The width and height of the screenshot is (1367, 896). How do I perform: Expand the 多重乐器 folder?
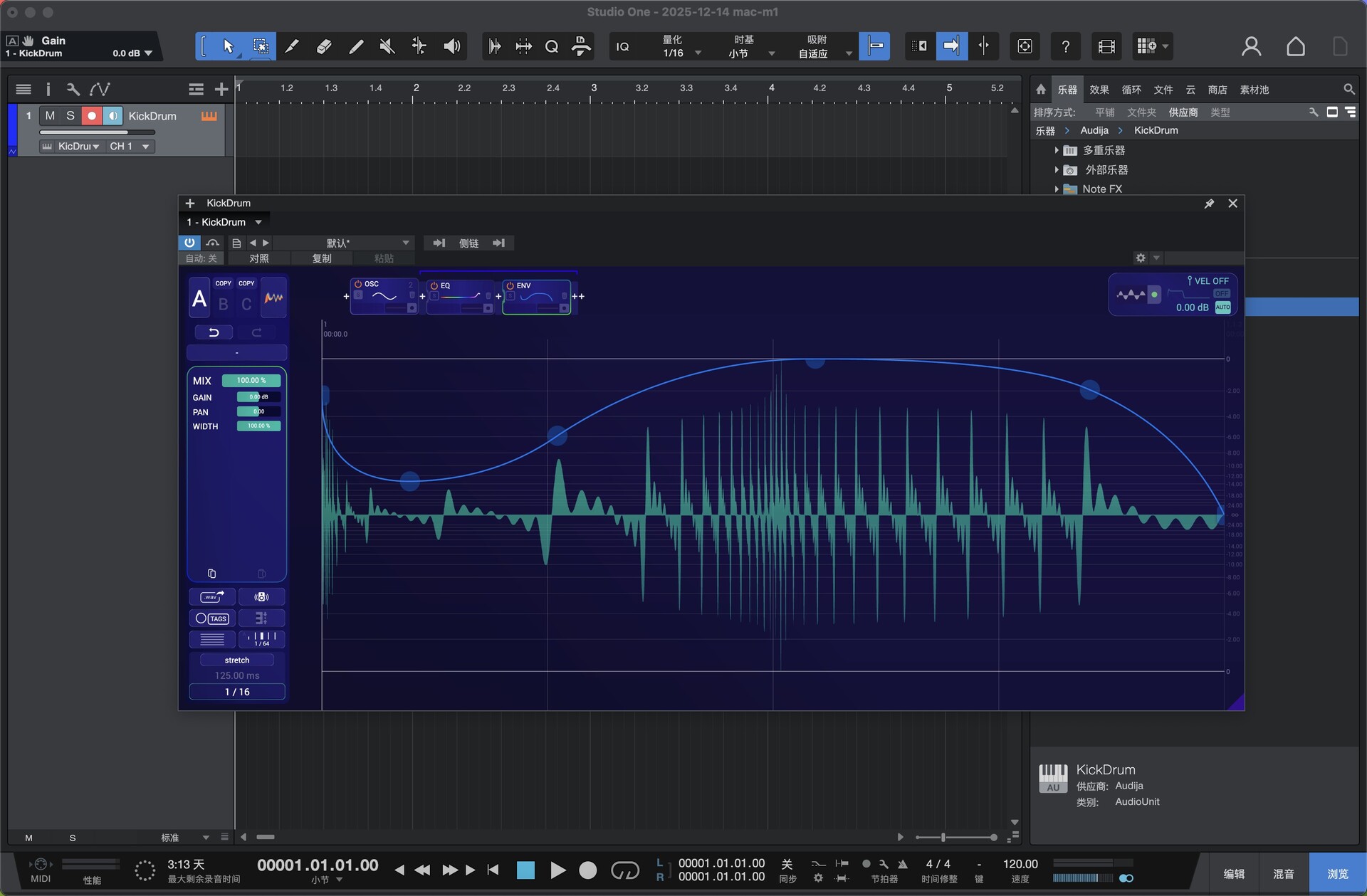(x=1057, y=150)
